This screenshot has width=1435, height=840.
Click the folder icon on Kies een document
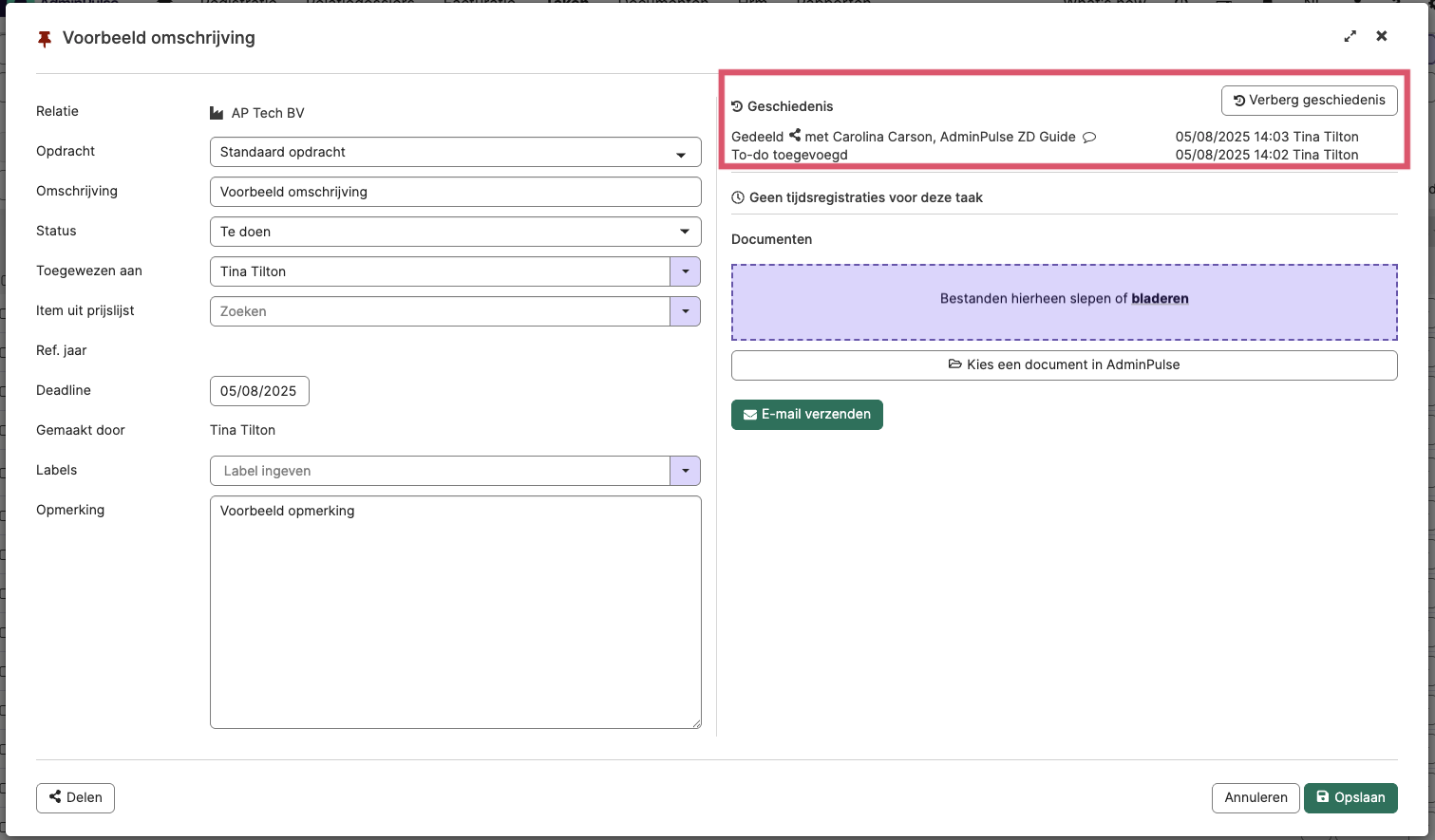pos(954,364)
